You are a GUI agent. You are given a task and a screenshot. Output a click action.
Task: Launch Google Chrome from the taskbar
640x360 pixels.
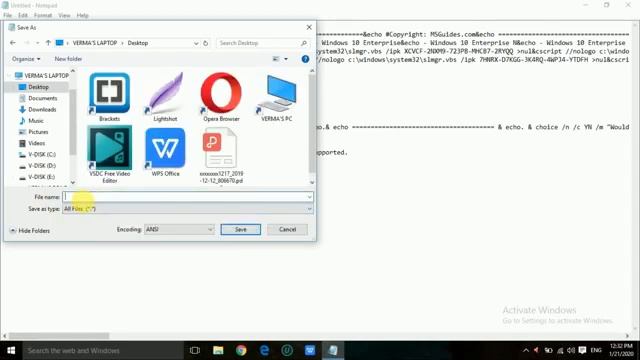pos(241,351)
